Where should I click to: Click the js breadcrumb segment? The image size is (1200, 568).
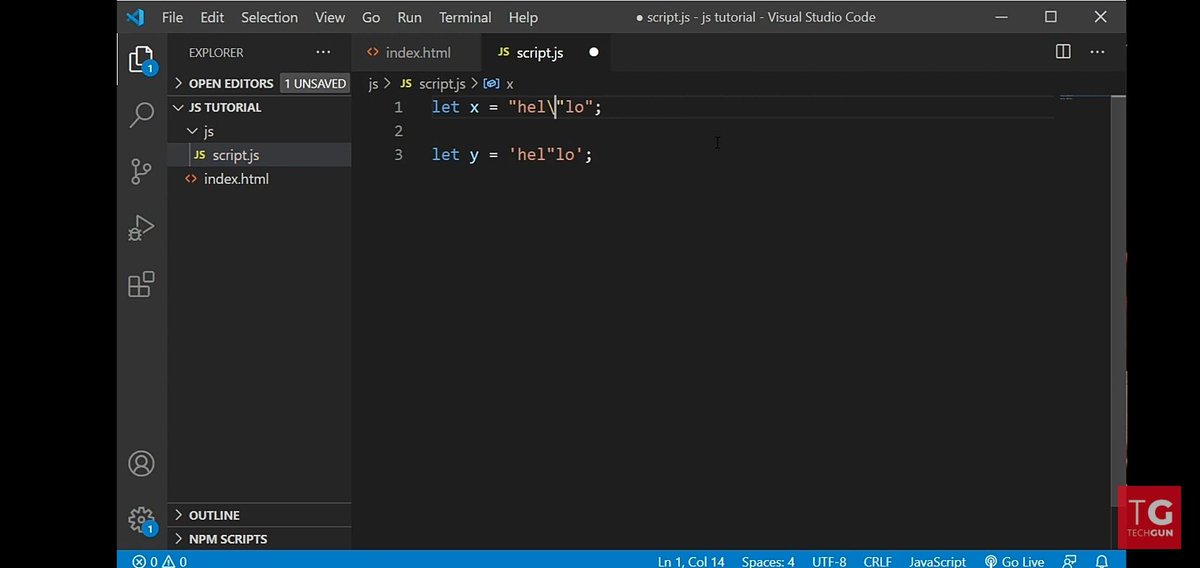tap(373, 84)
